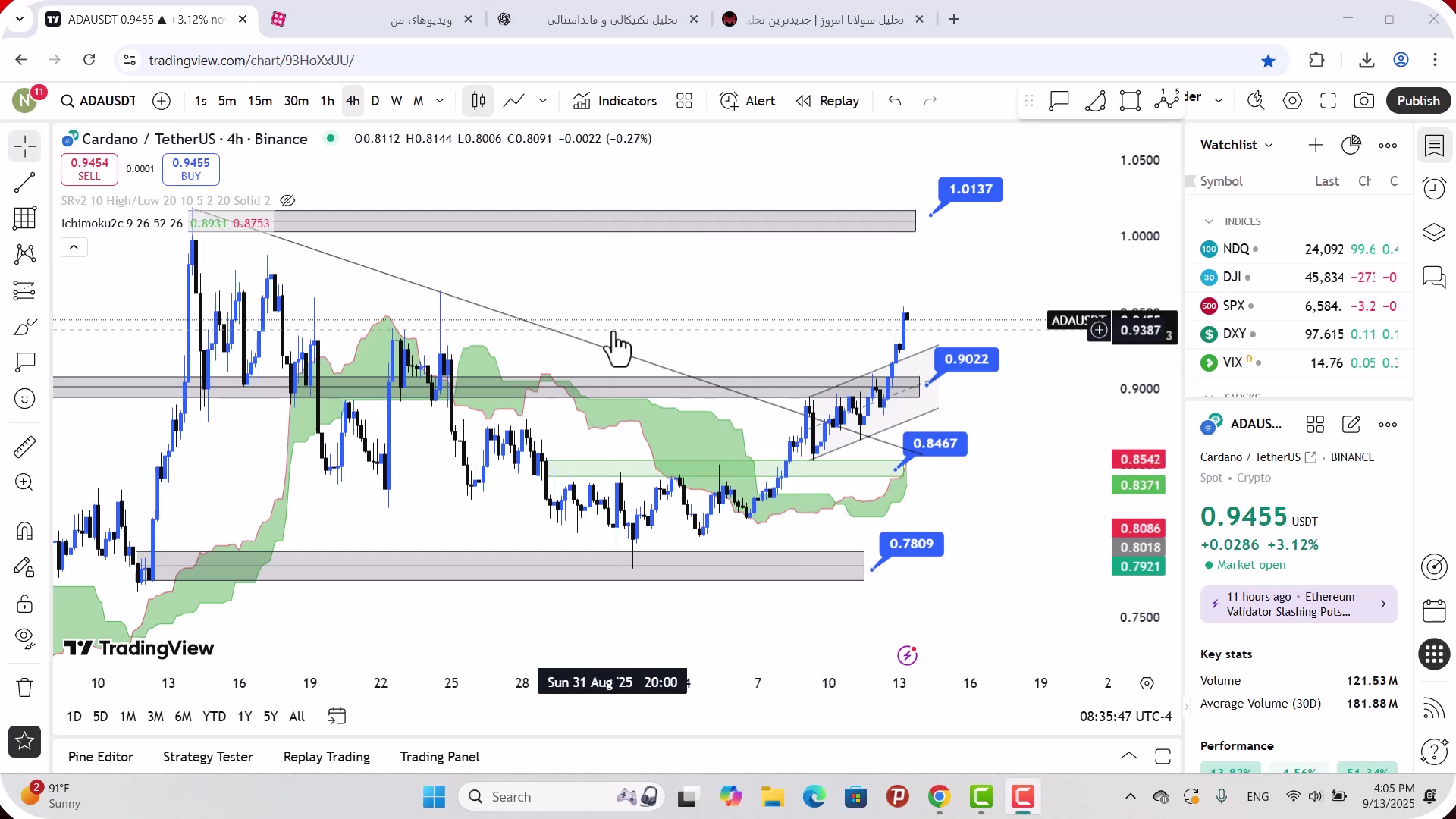Maximize the bottom panel
Viewport: 1456px width, 819px height.
(x=1163, y=756)
